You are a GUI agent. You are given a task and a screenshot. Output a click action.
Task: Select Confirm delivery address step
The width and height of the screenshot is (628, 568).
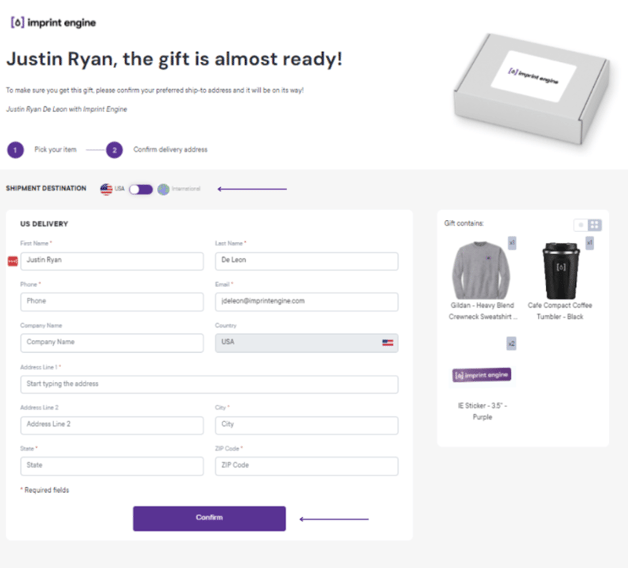170,150
